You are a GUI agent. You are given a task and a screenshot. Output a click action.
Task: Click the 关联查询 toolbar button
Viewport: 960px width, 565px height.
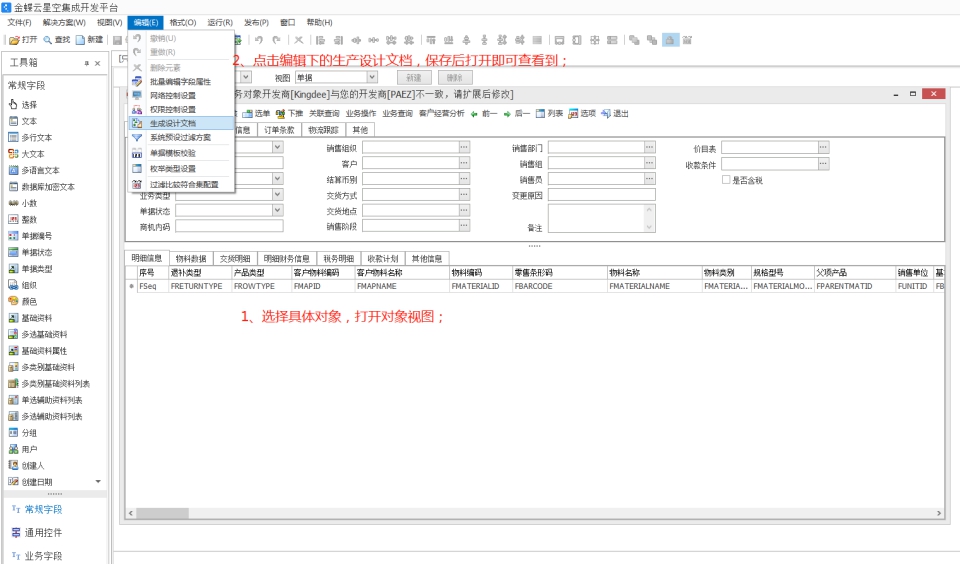point(324,113)
